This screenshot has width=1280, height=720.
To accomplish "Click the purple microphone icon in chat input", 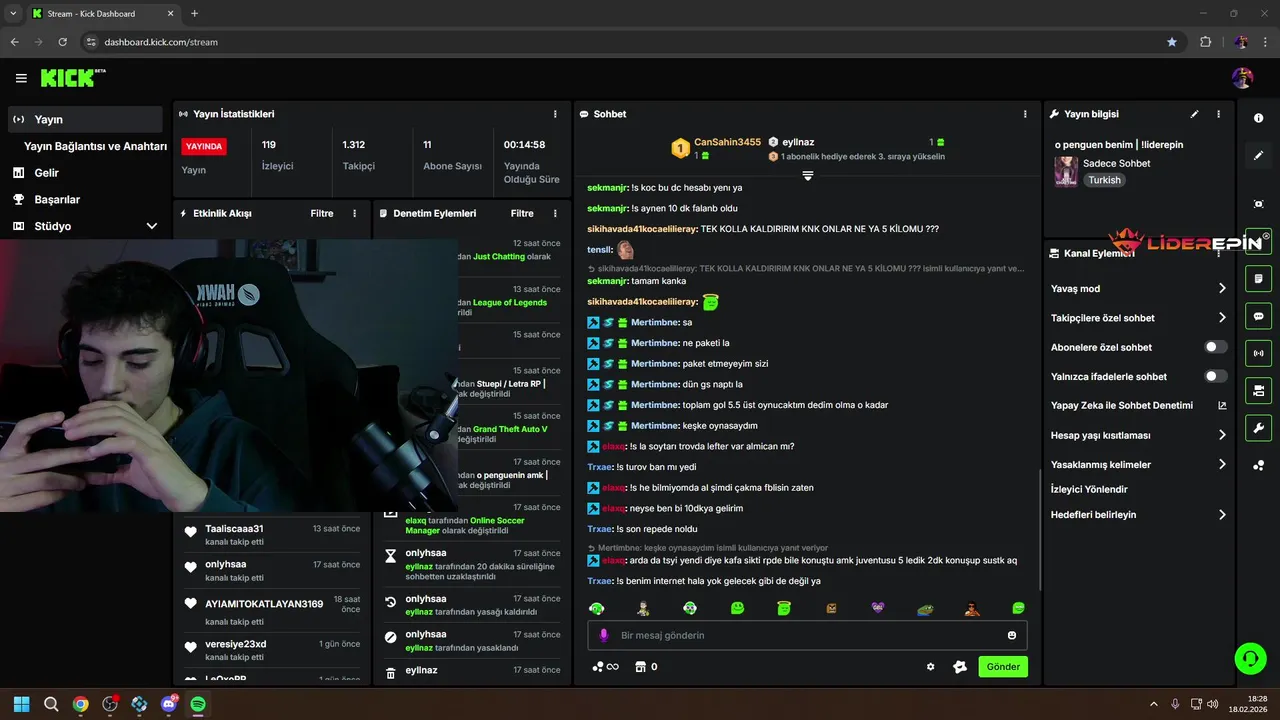I will tap(603, 635).
